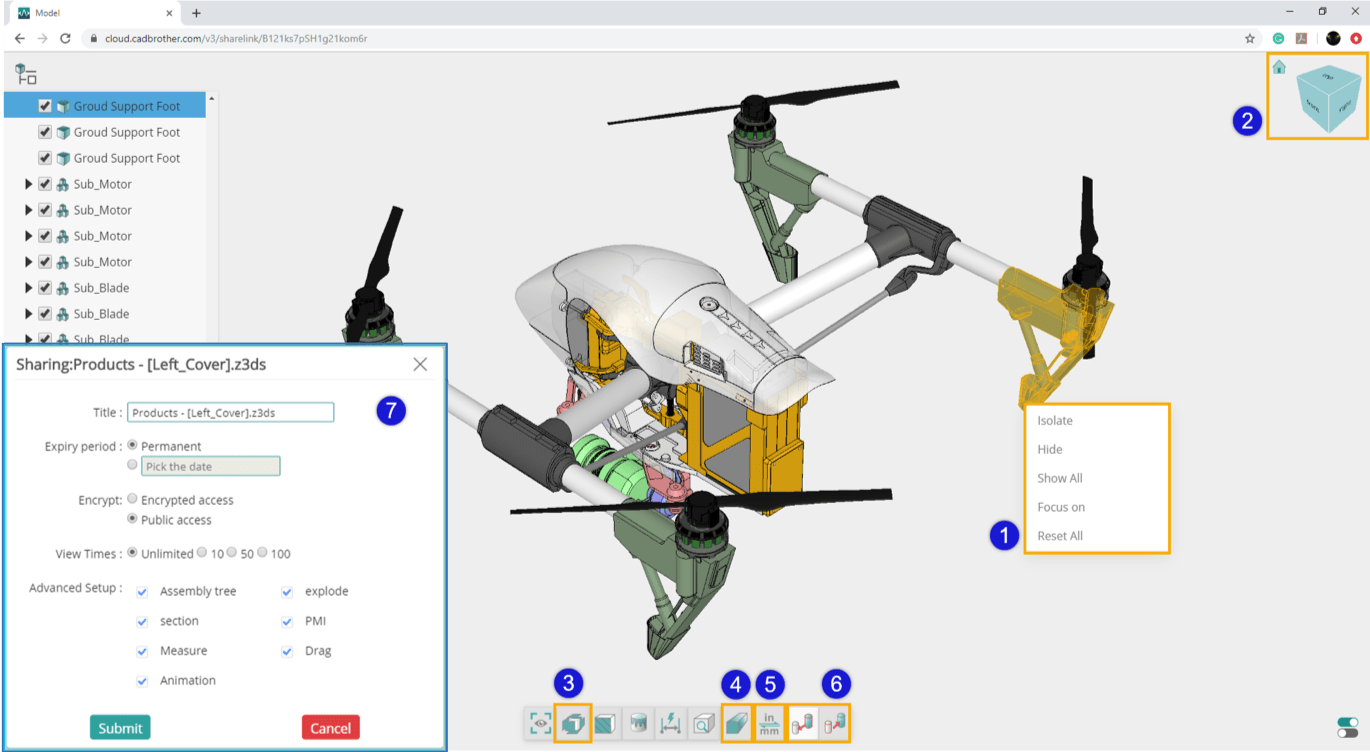Click the zoom box magnifier icon
The image size is (1370, 752).
pyautogui.click(x=703, y=723)
